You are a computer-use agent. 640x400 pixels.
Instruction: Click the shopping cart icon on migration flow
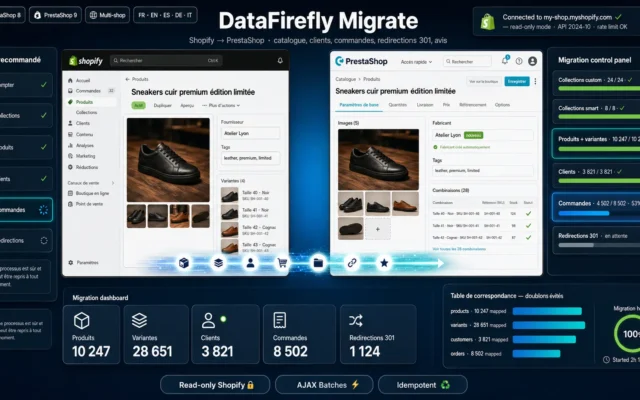coord(282,263)
